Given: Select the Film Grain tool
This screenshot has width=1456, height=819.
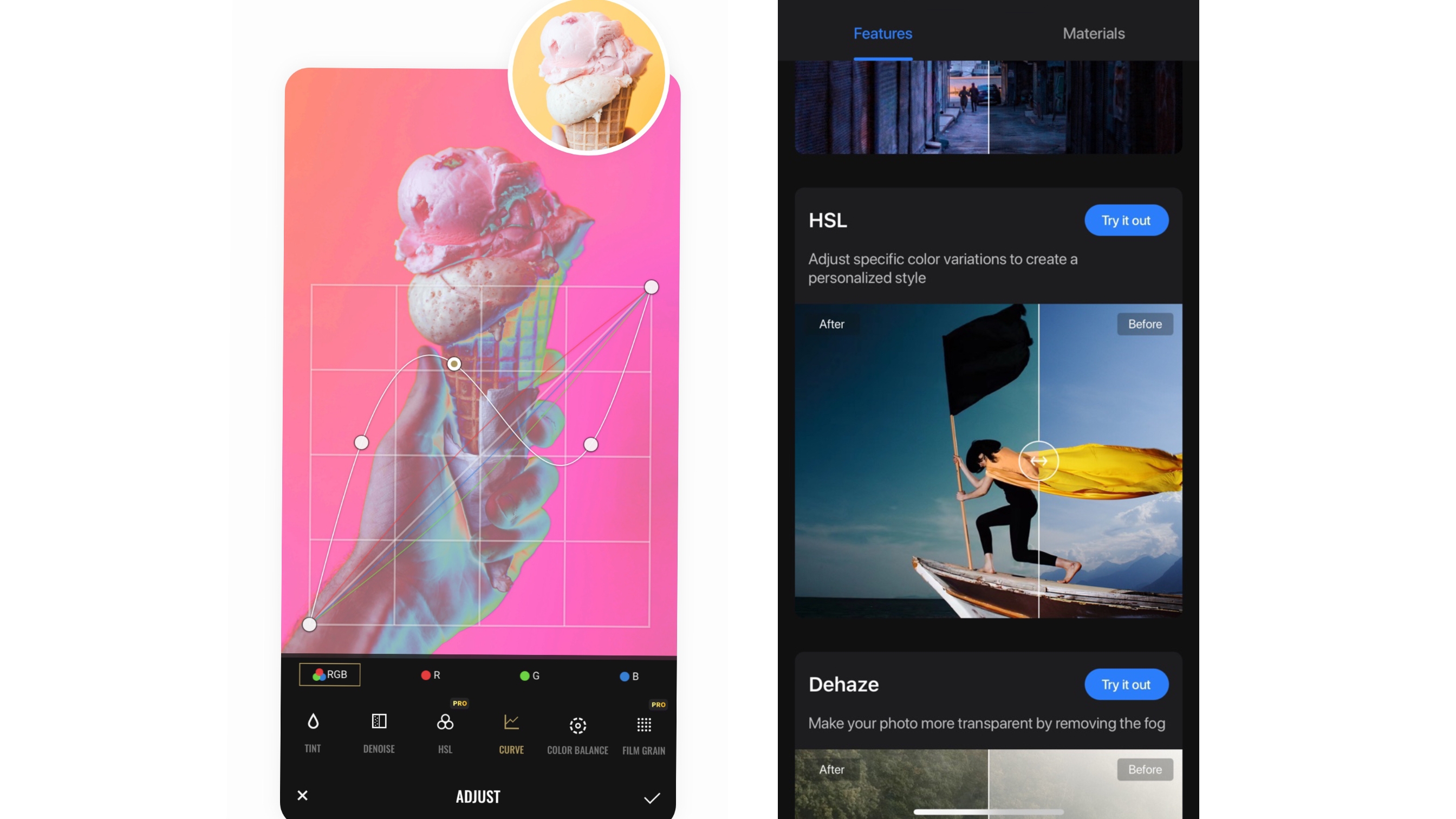Looking at the screenshot, I should pos(644,730).
